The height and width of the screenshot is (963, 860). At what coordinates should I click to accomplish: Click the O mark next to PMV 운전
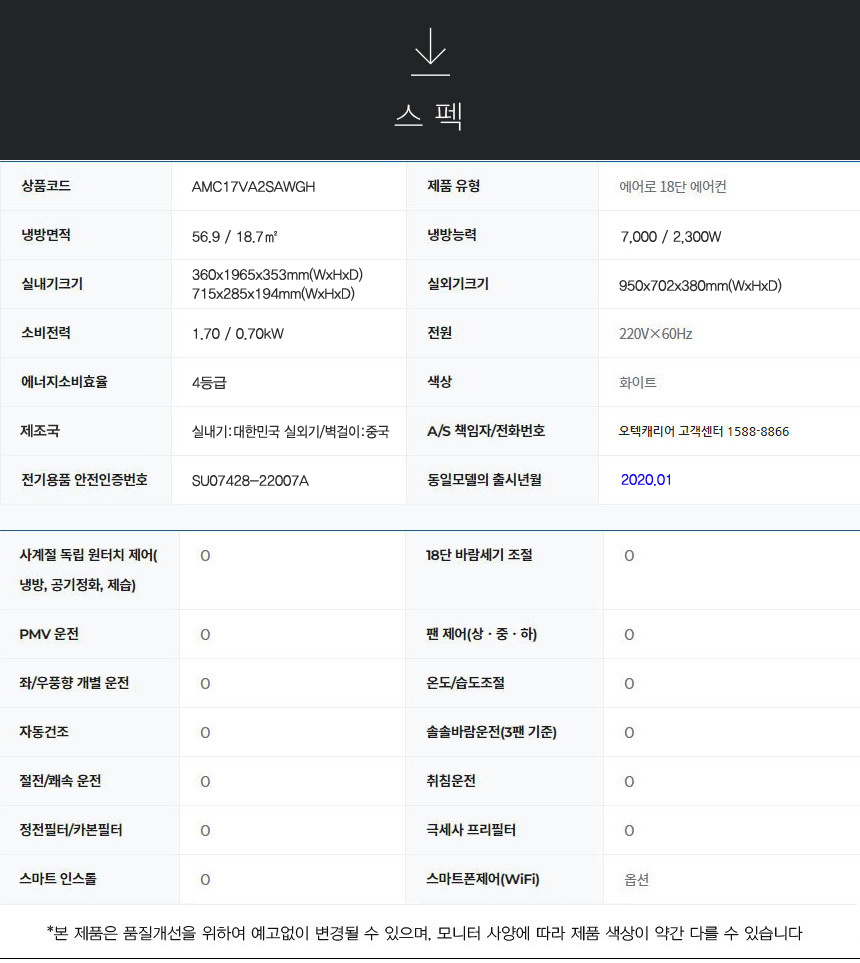205,634
